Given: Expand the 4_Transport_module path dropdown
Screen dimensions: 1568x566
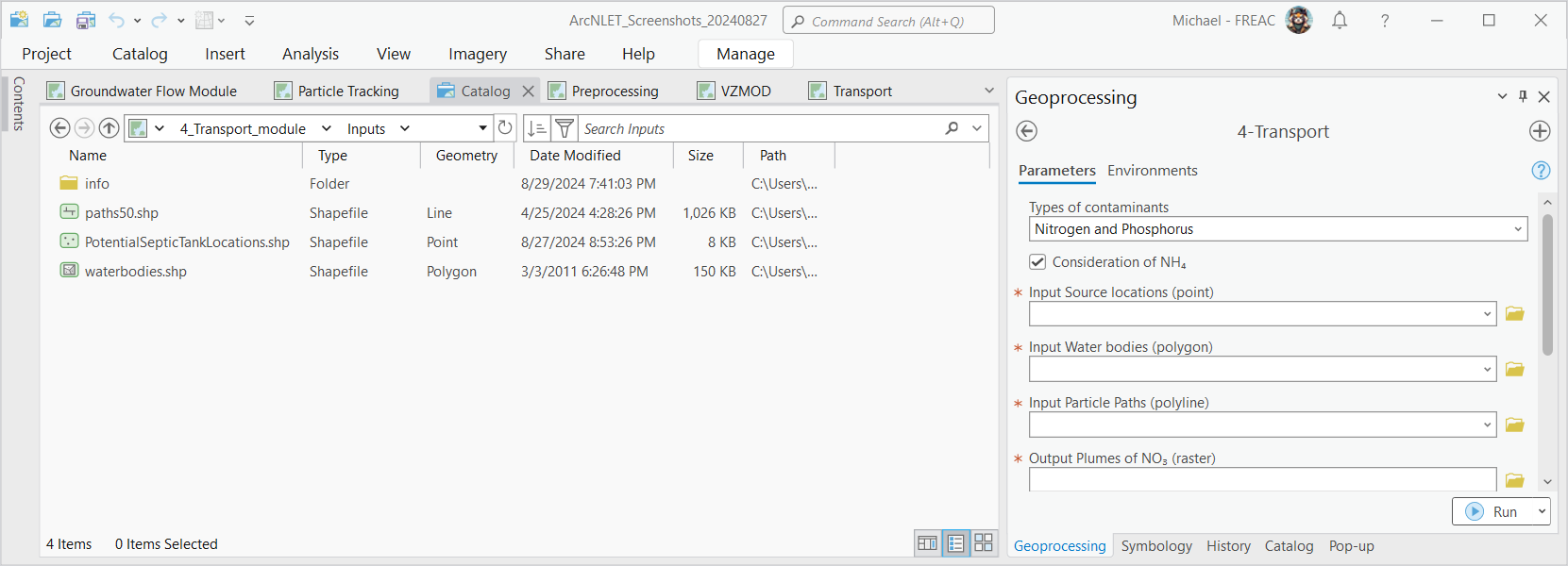Looking at the screenshot, I should click(x=327, y=128).
